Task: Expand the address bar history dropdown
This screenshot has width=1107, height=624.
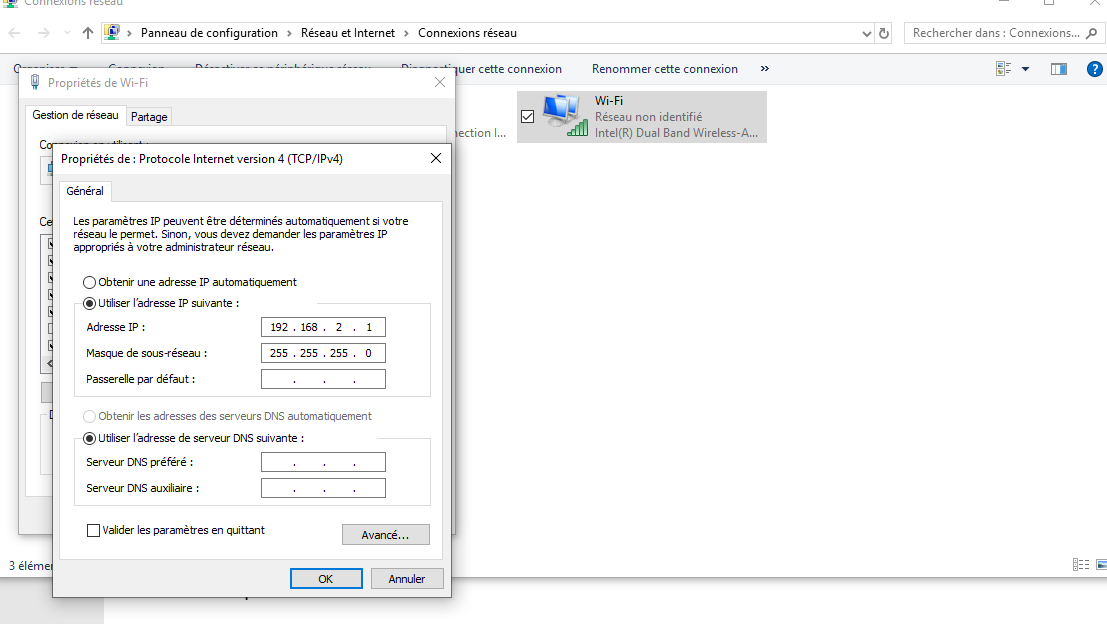Action: click(866, 33)
